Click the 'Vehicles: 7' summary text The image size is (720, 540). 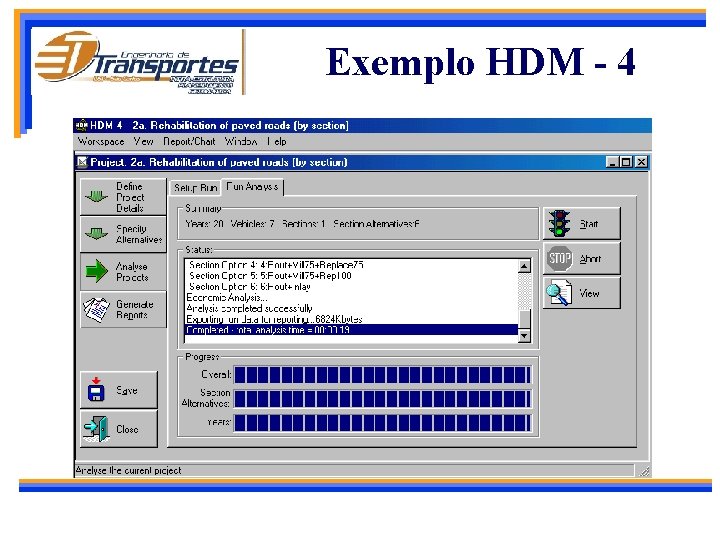[x=253, y=224]
